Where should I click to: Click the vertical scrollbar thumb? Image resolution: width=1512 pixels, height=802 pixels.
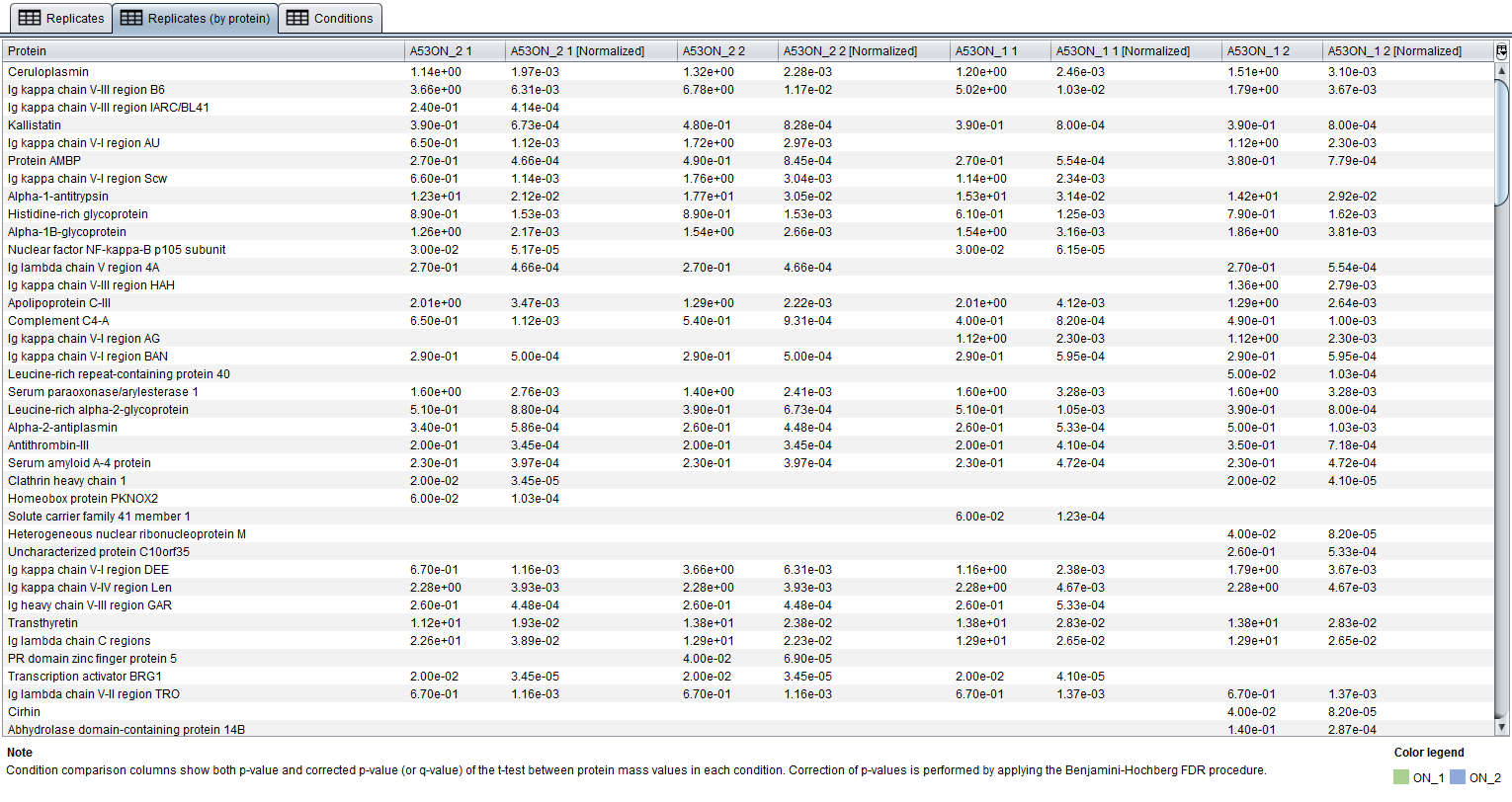[1502, 138]
